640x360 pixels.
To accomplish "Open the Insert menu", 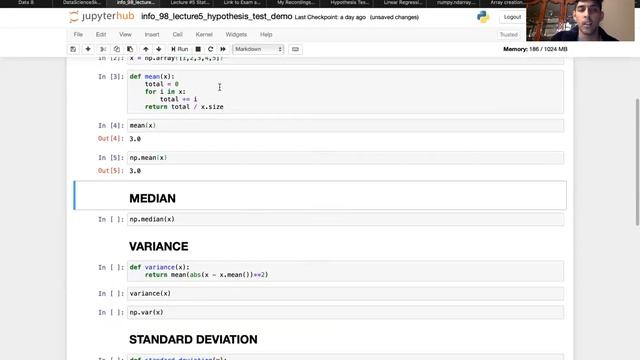I will coord(152,35).
